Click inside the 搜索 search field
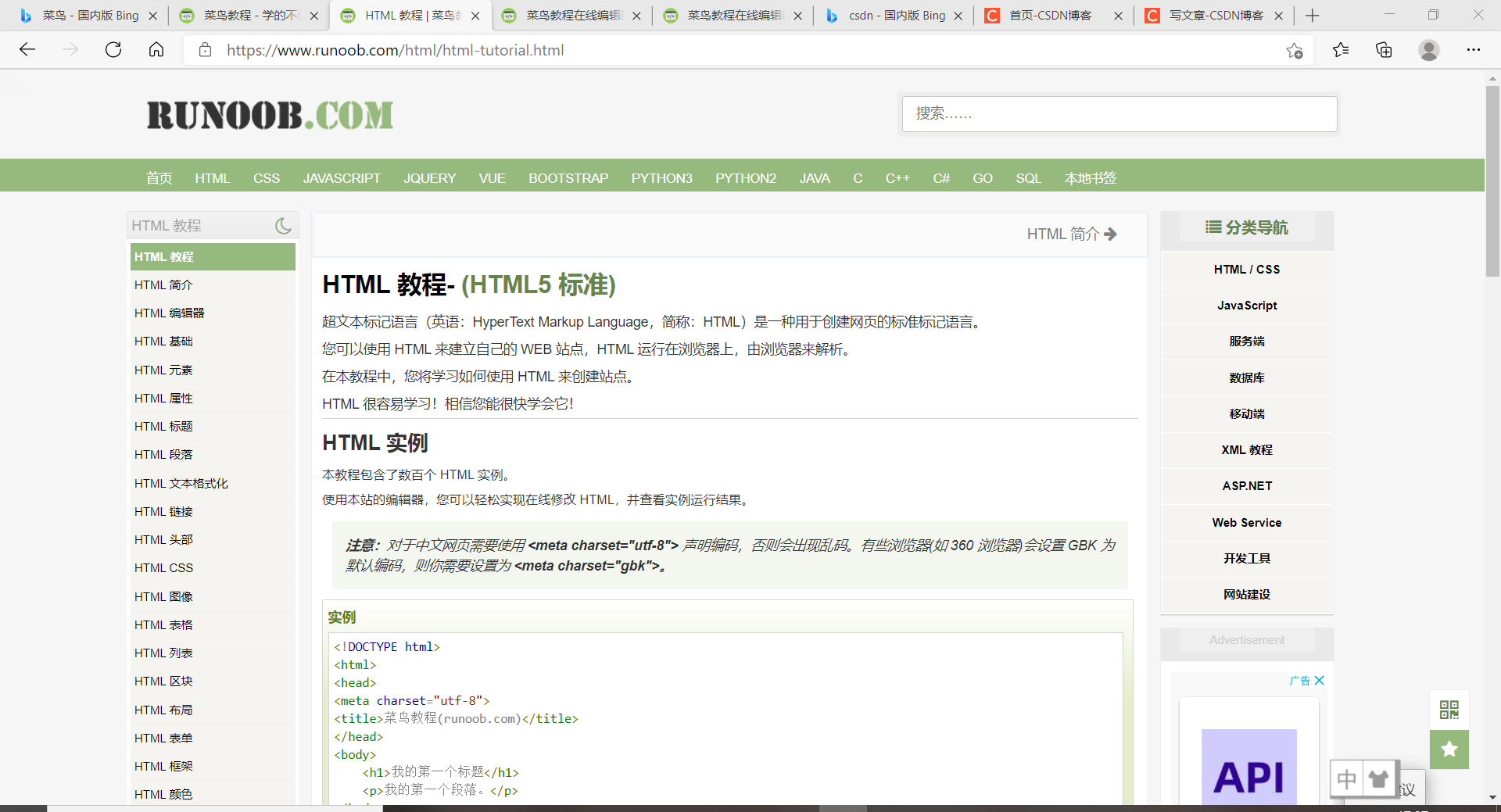Image resolution: width=1501 pixels, height=812 pixels. coord(1119,114)
